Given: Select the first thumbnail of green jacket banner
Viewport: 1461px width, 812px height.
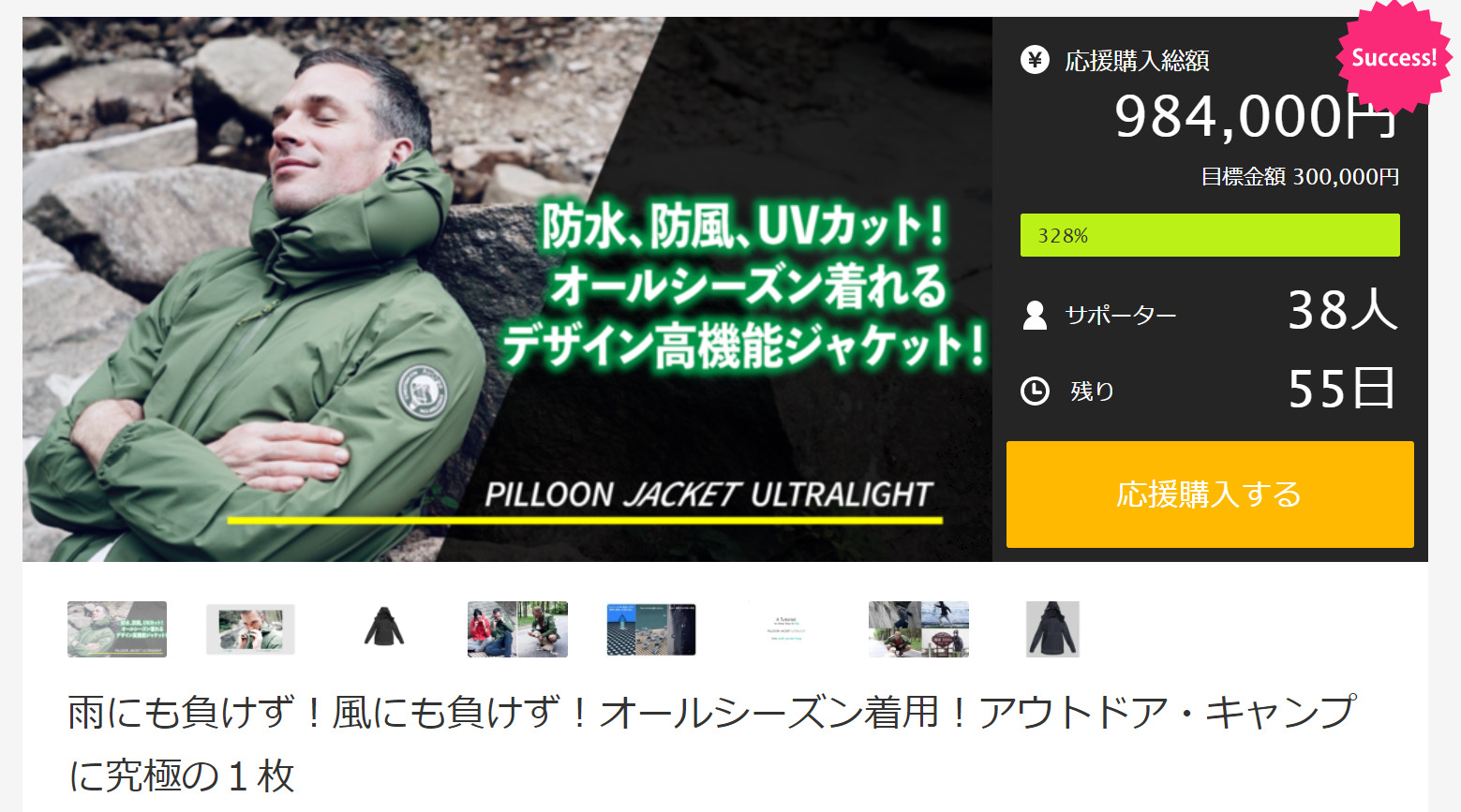Looking at the screenshot, I should click(x=117, y=629).
